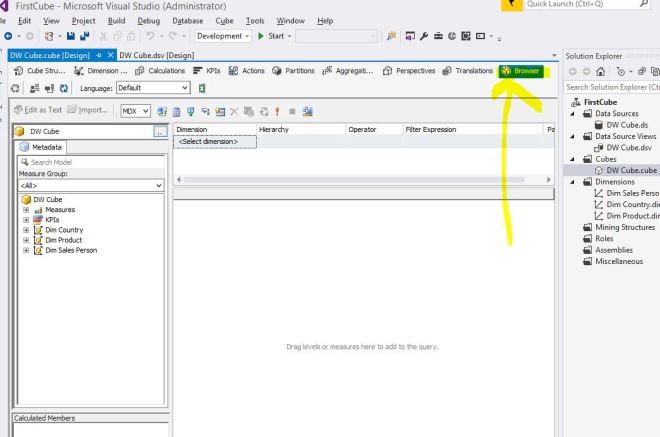Image resolution: width=660 pixels, height=437 pixels.
Task: Click the DW Cube.ds data source icon
Action: (x=598, y=125)
